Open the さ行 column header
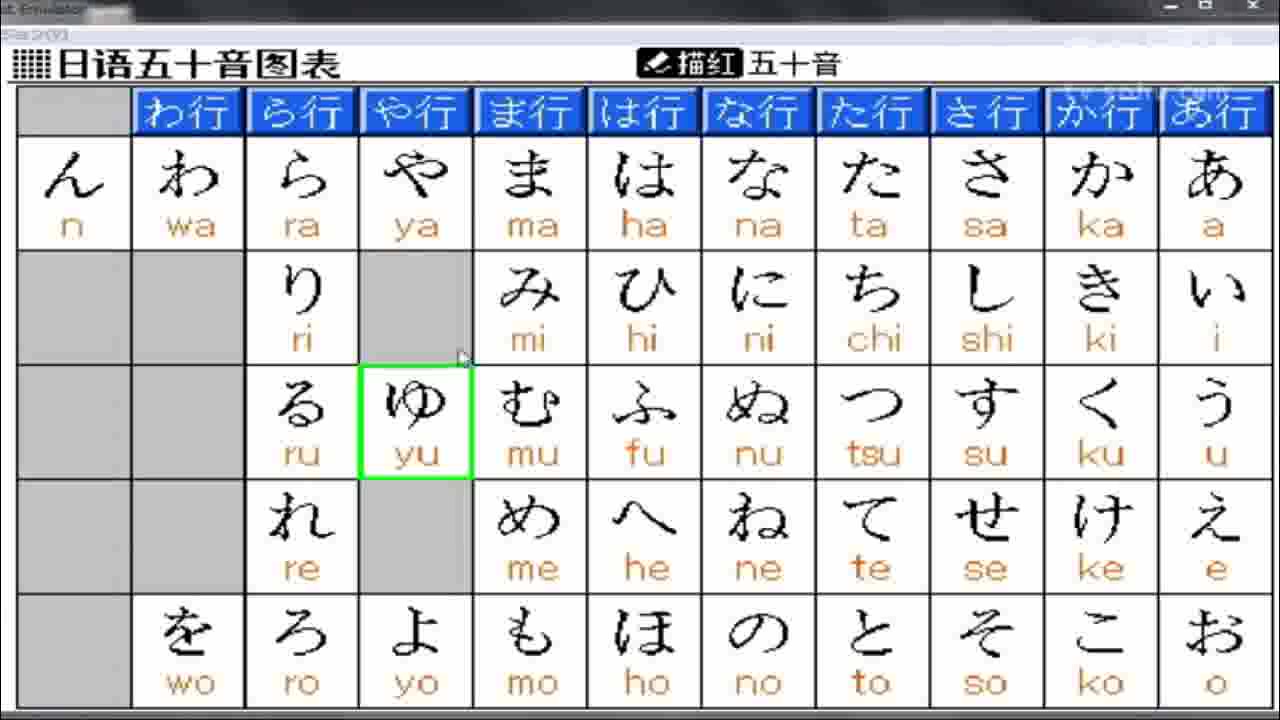 click(987, 112)
